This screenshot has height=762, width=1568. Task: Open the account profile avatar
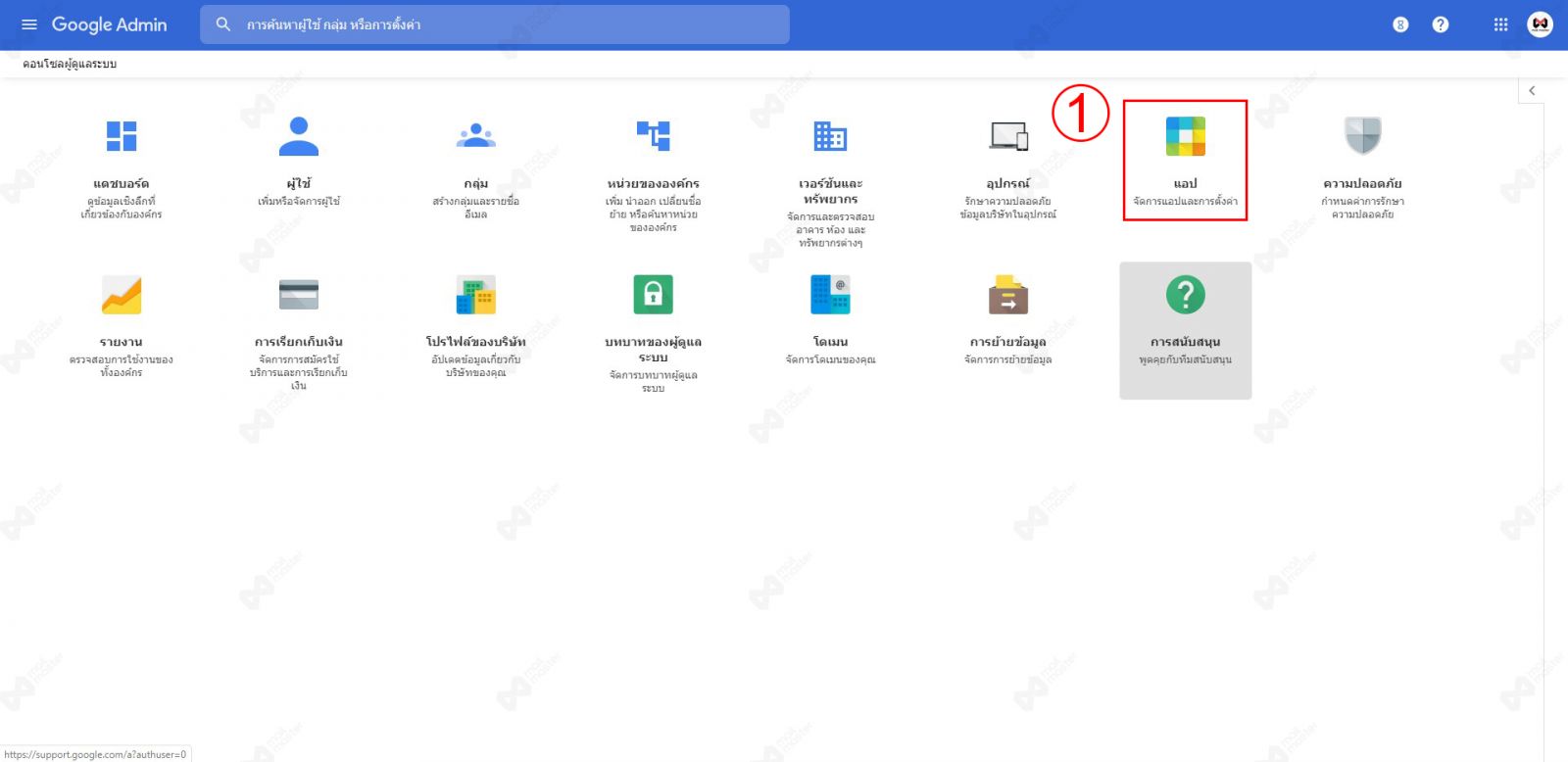click(1540, 24)
